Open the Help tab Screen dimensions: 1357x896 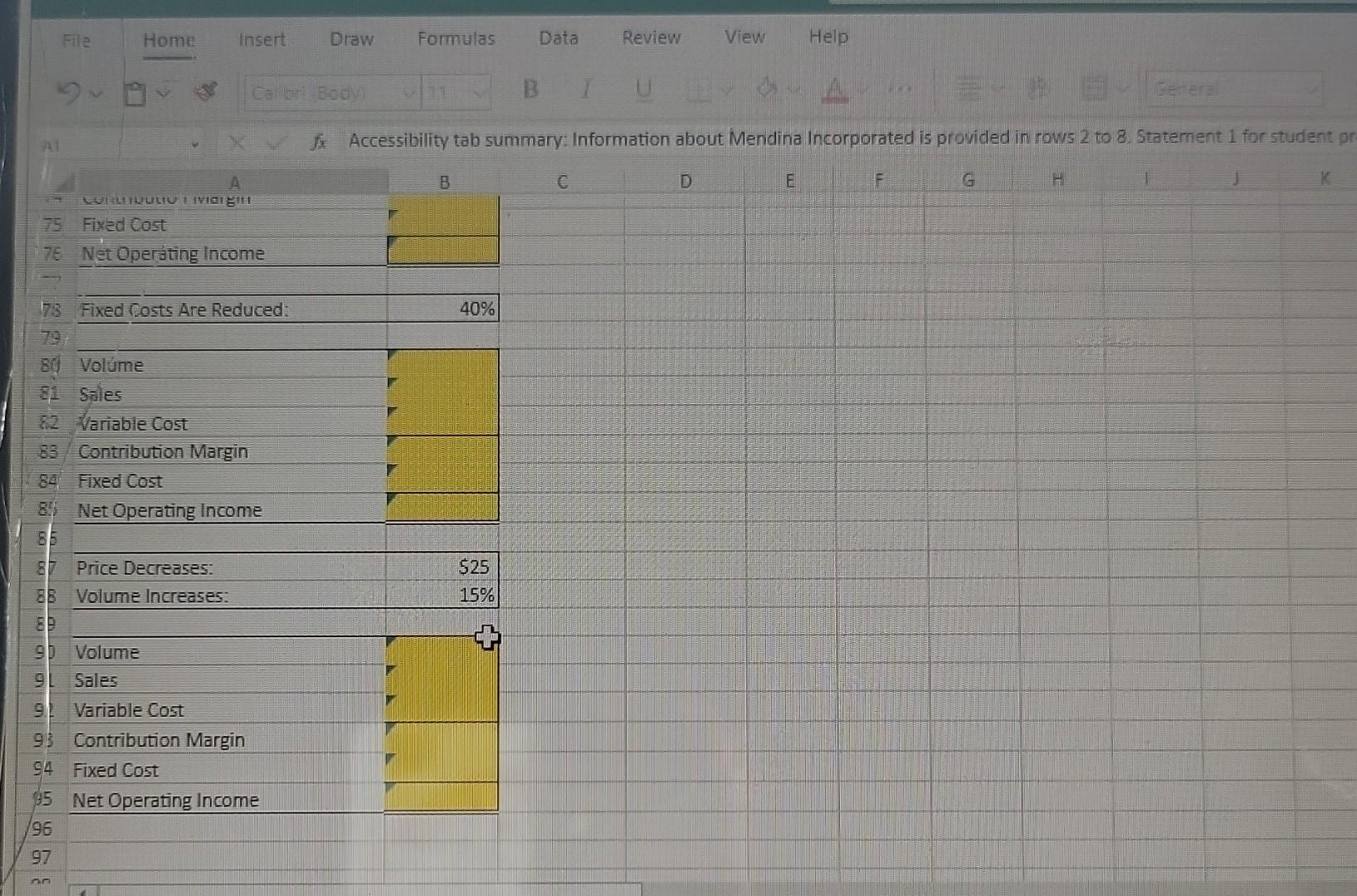[x=829, y=37]
